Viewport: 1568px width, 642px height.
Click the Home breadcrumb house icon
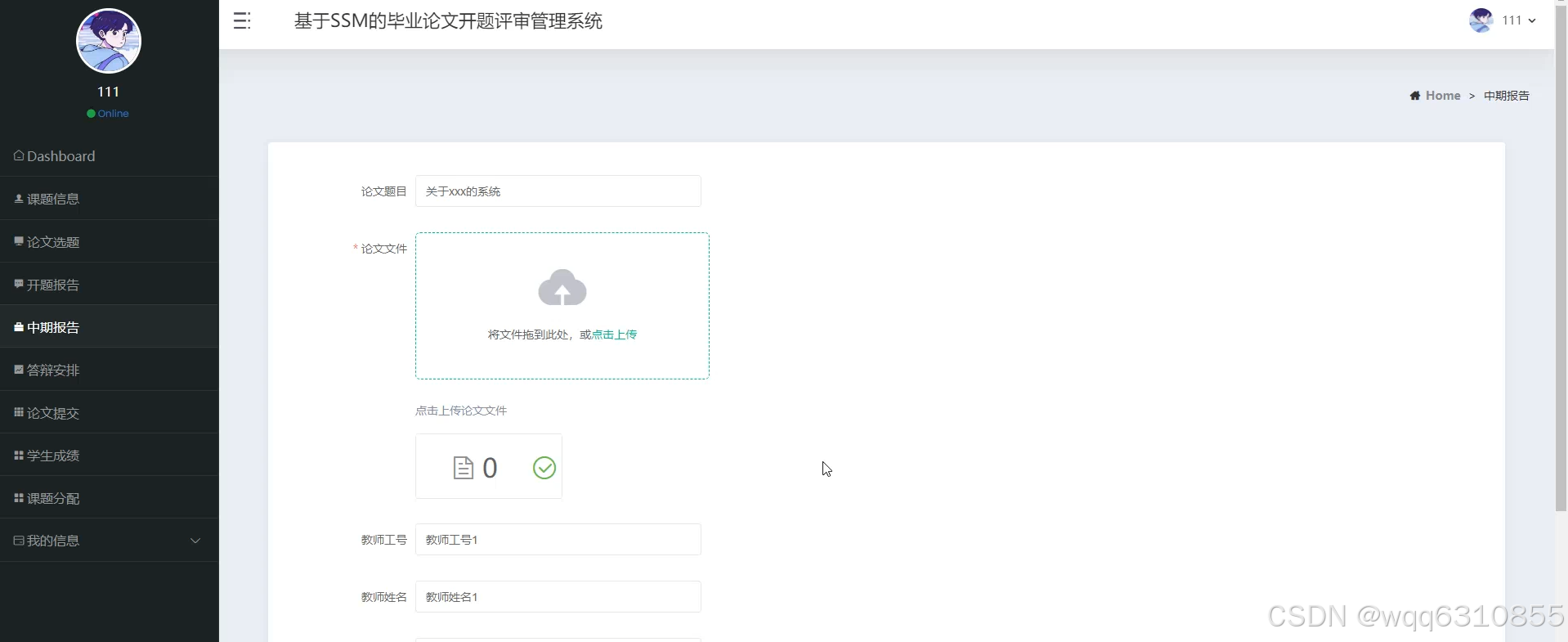pos(1415,96)
